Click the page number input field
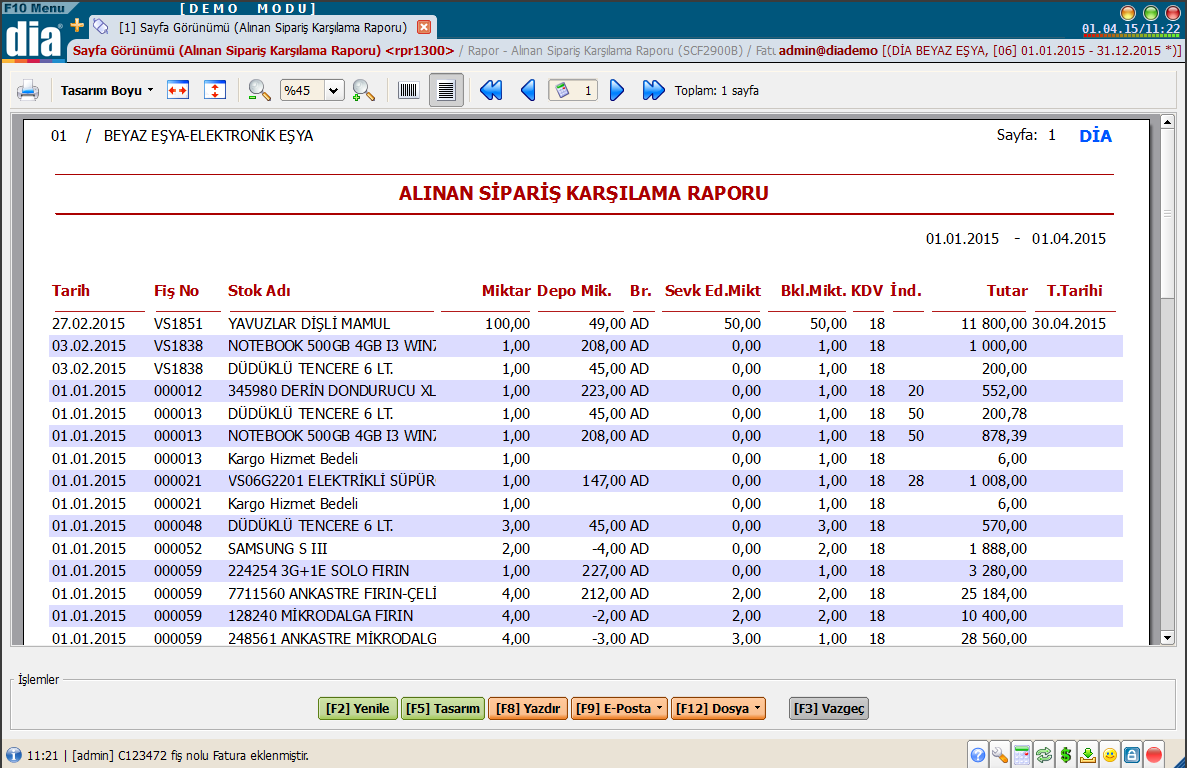 pyautogui.click(x=573, y=91)
